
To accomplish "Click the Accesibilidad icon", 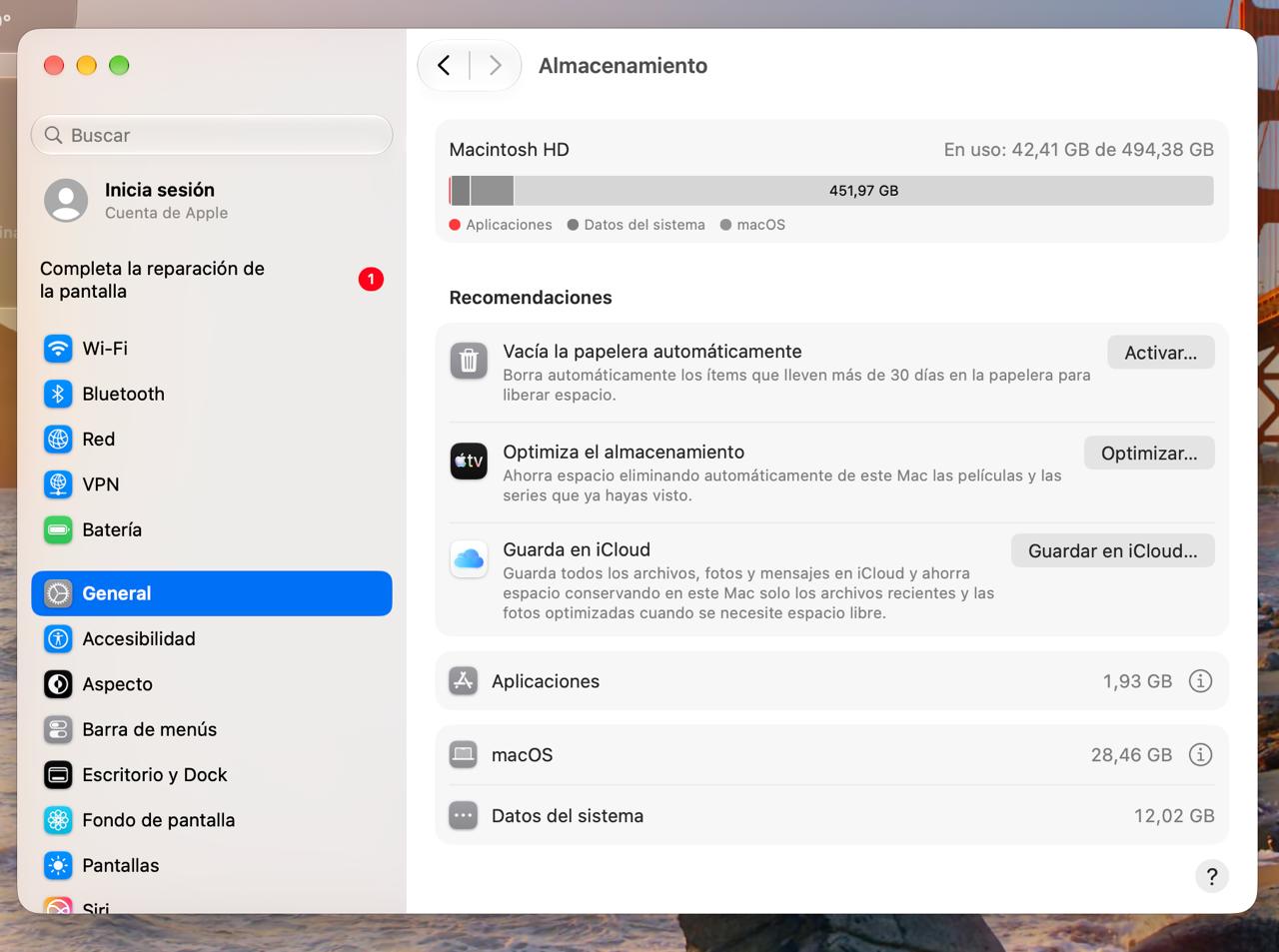I will tap(58, 639).
